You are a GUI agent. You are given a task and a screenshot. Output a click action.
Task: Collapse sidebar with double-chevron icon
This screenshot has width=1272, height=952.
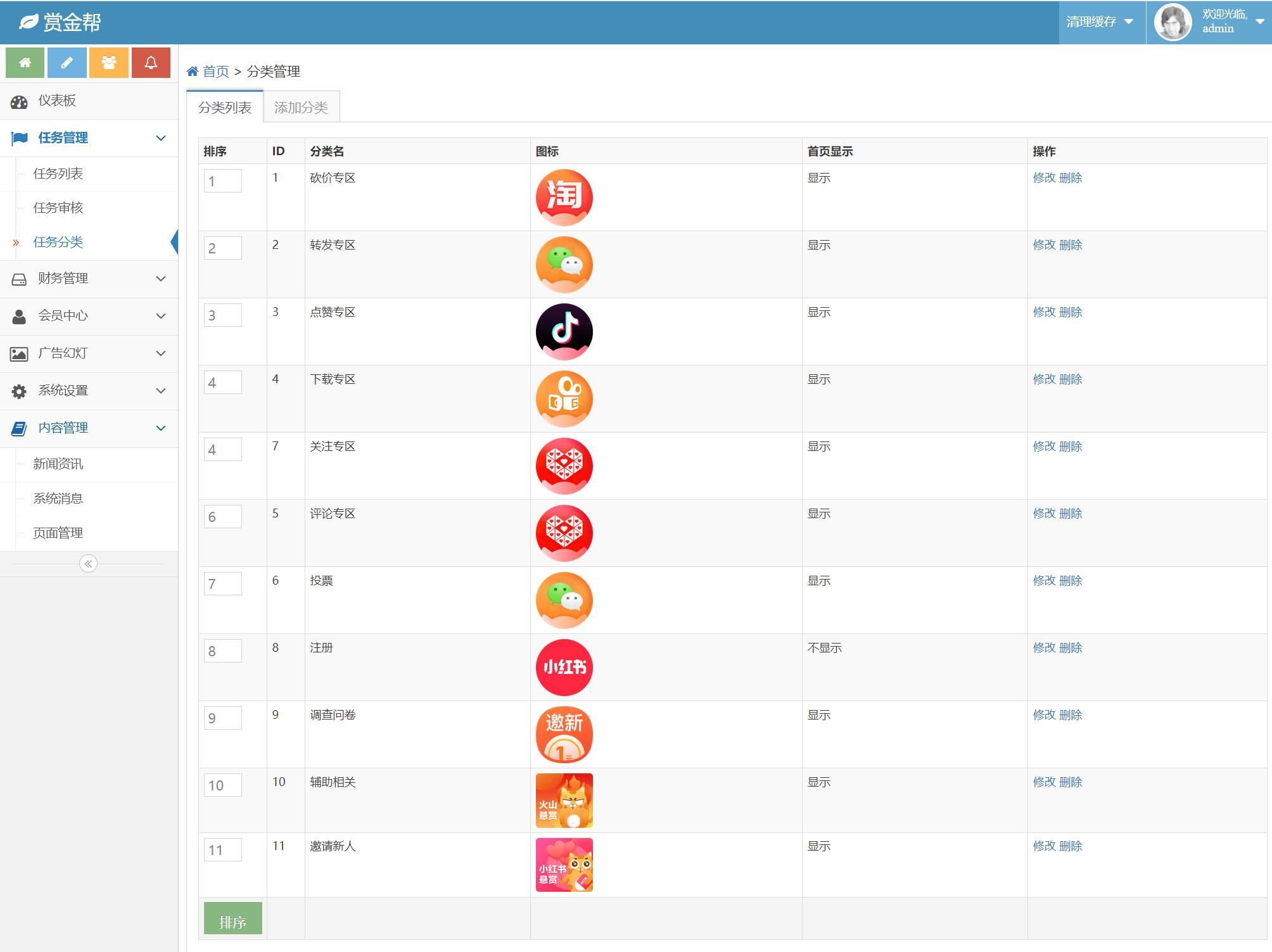click(x=88, y=563)
